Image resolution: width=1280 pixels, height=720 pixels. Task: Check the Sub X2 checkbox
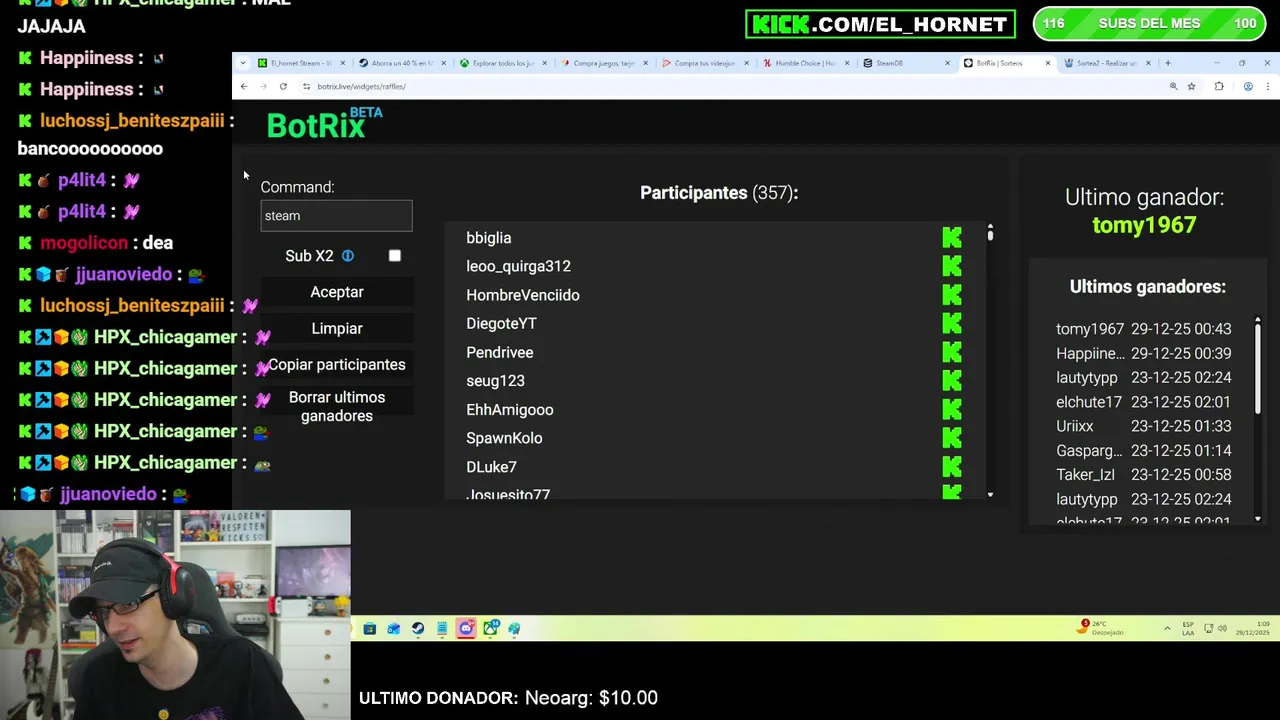[x=395, y=256]
